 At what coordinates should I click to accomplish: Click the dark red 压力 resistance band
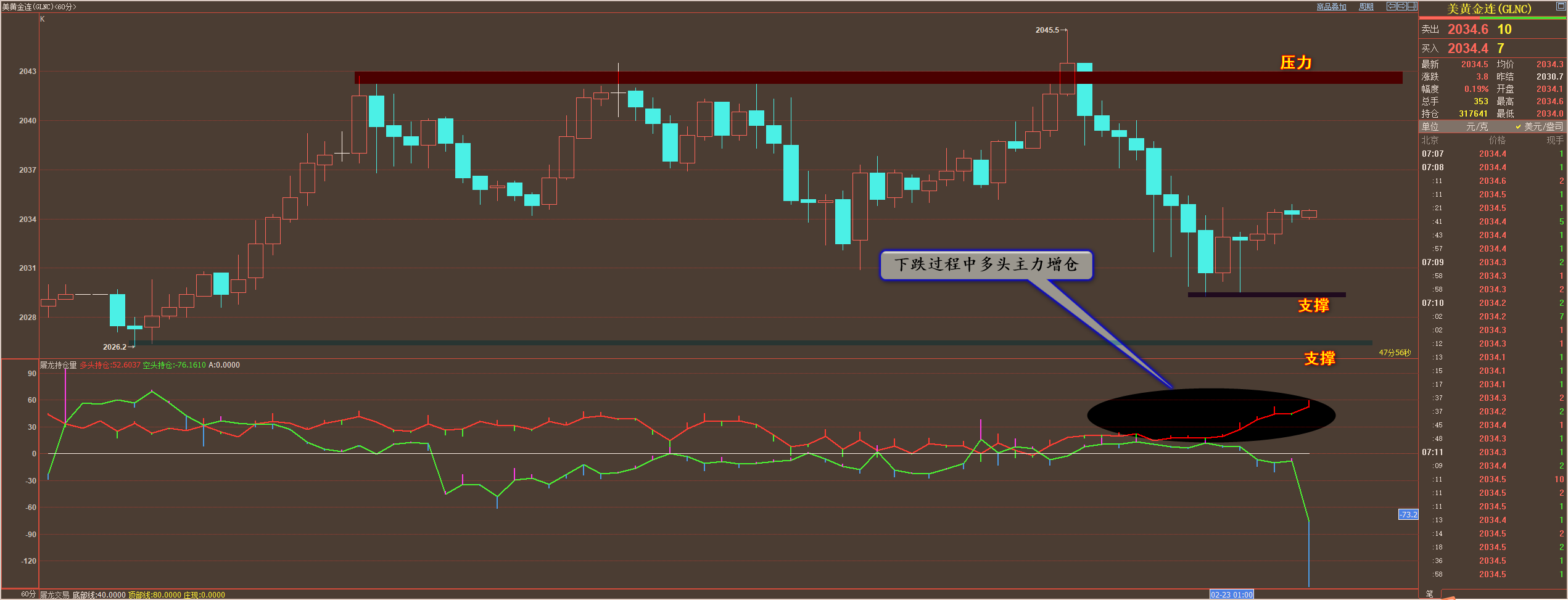(878, 78)
